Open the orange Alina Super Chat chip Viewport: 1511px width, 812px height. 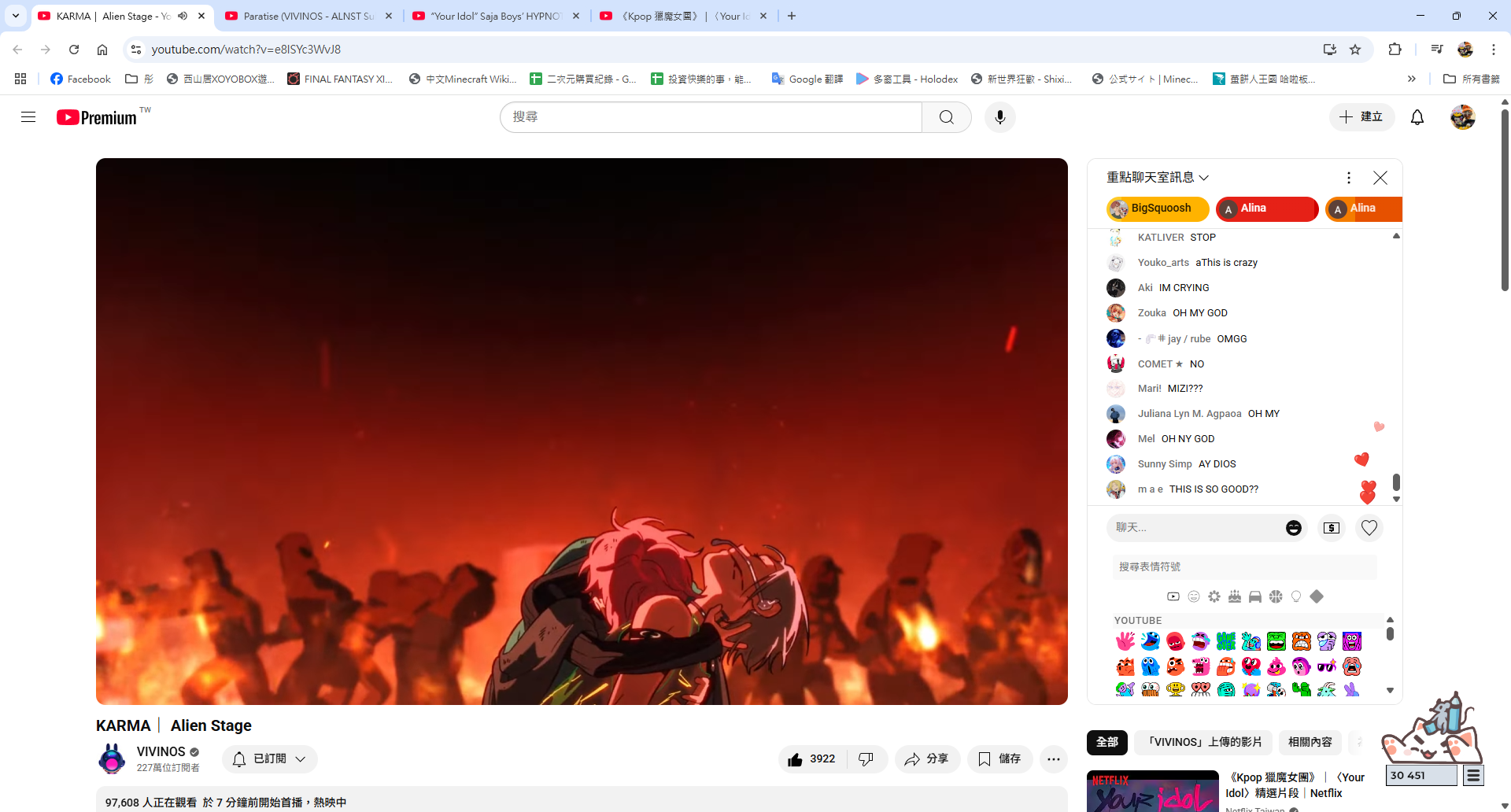click(x=1364, y=209)
